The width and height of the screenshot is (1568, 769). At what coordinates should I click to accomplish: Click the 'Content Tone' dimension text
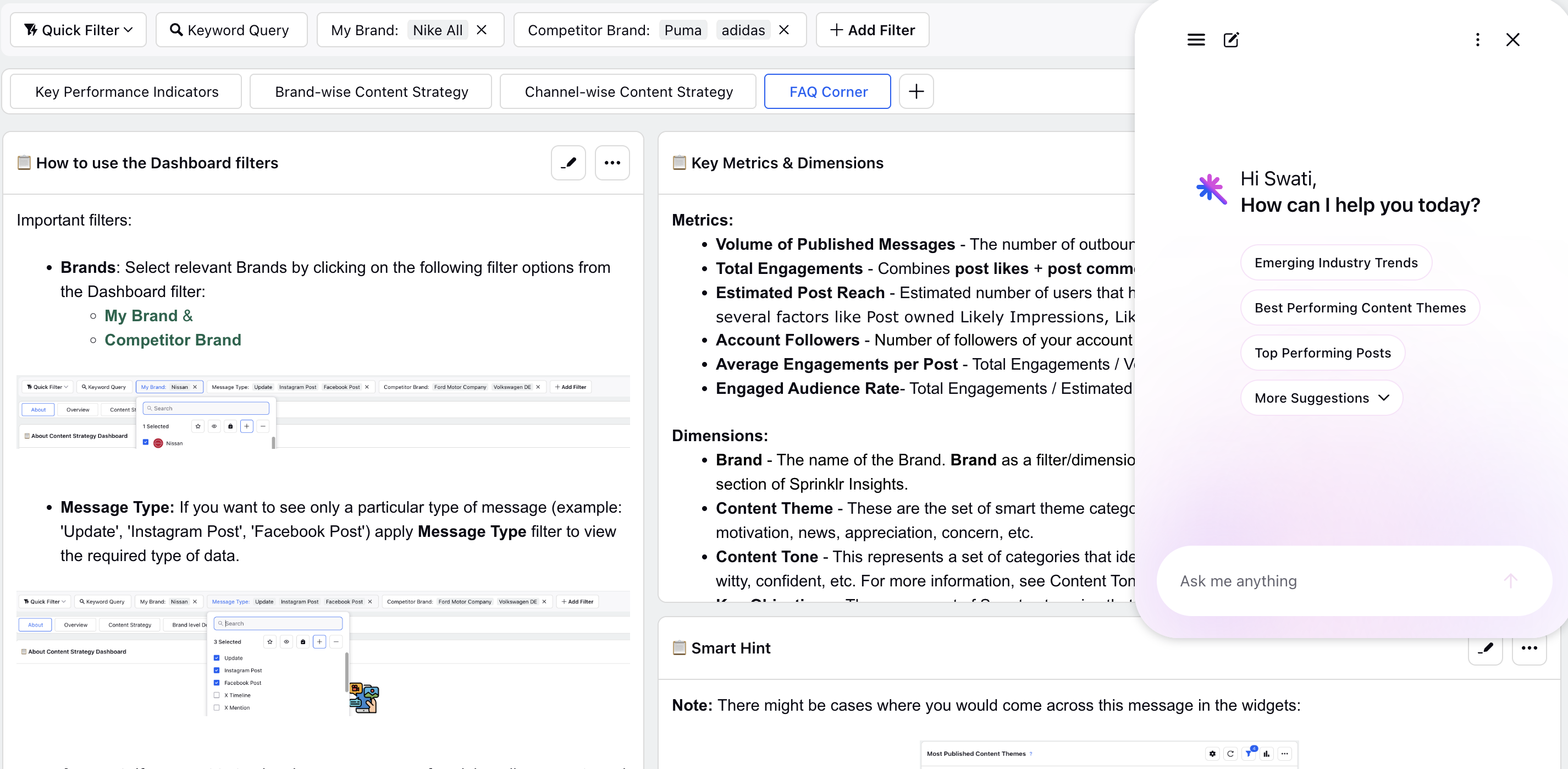(766, 557)
